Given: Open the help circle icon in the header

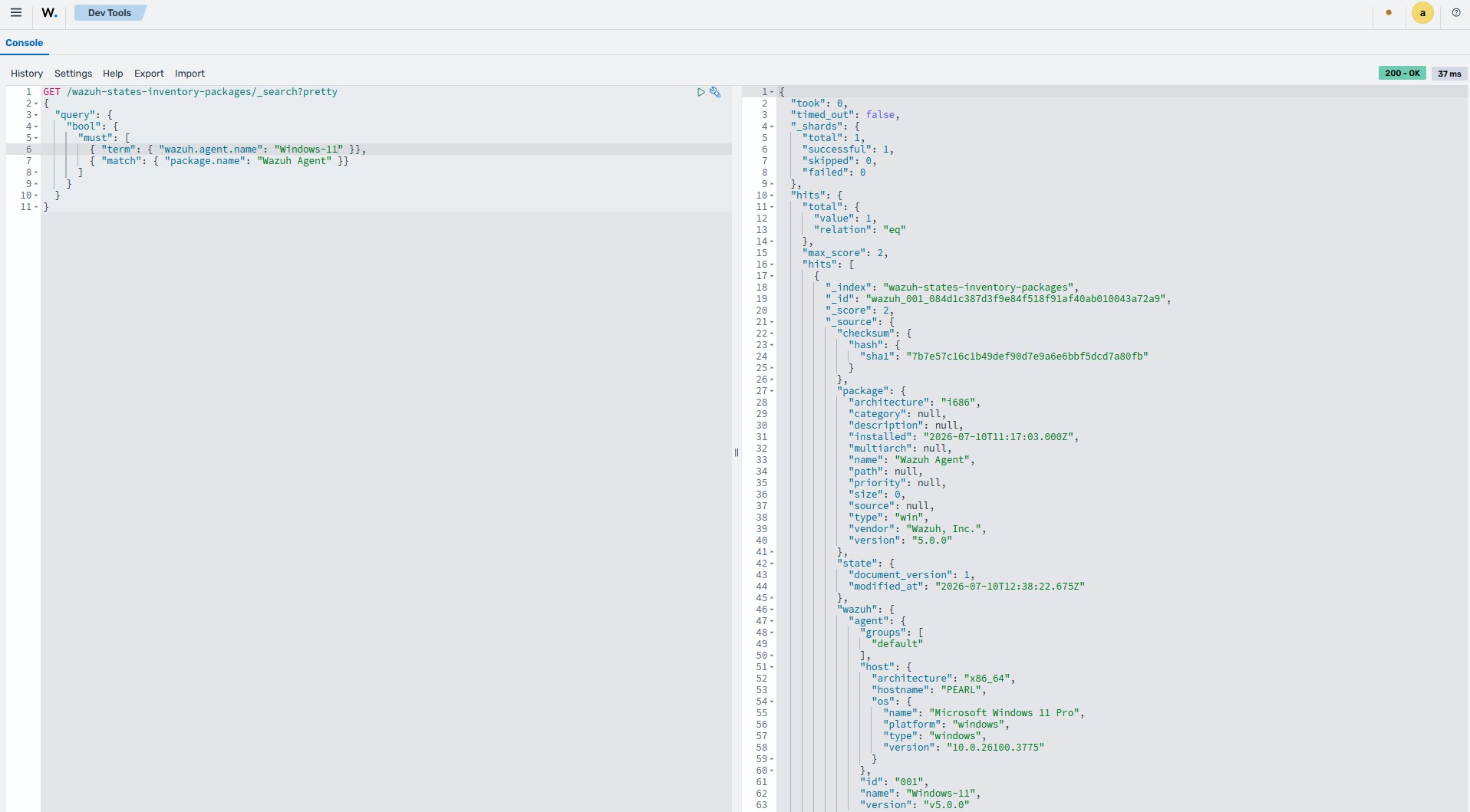Looking at the screenshot, I should tap(1456, 12).
